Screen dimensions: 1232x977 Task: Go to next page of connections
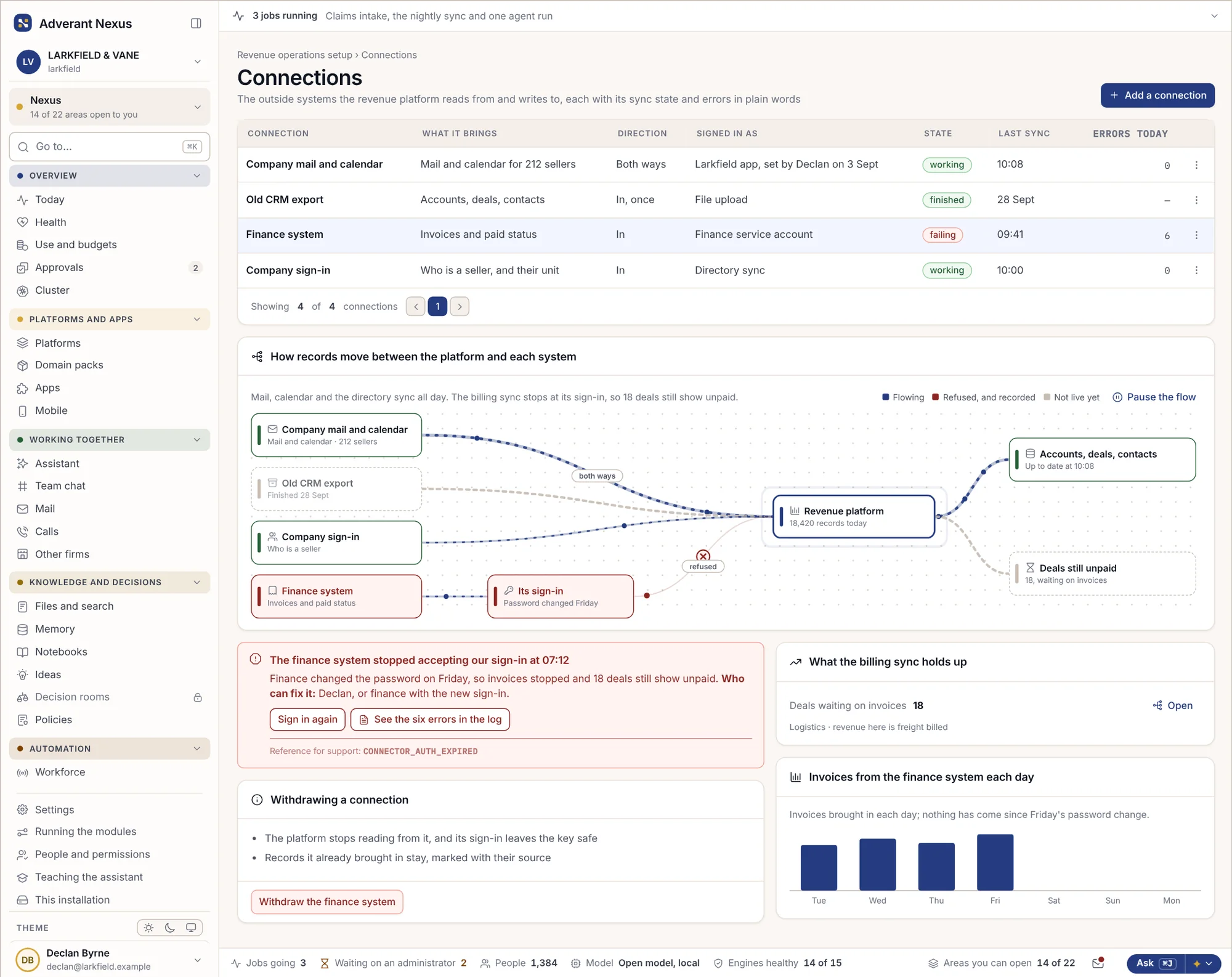(460, 307)
